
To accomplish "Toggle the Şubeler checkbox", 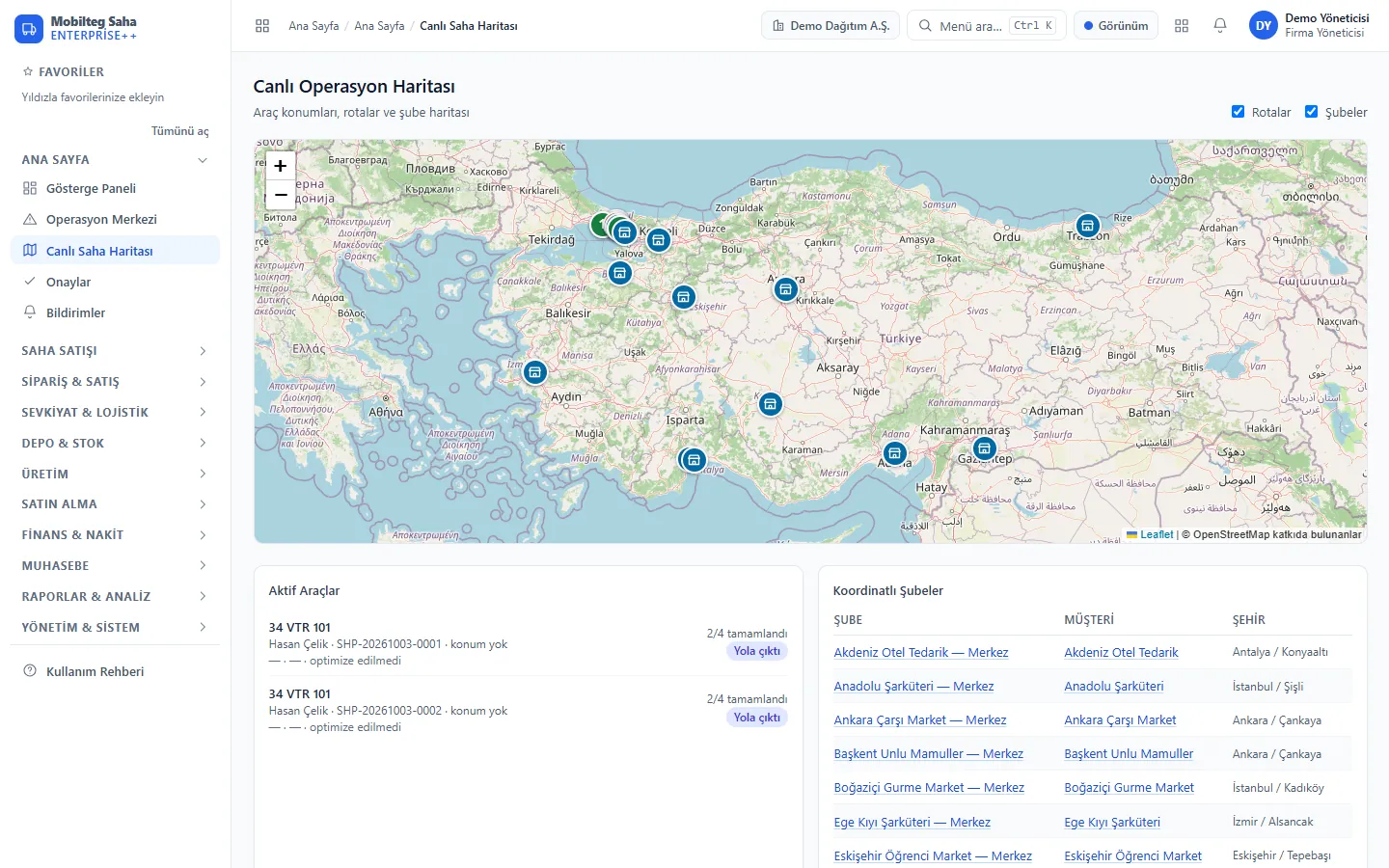I will (1312, 112).
